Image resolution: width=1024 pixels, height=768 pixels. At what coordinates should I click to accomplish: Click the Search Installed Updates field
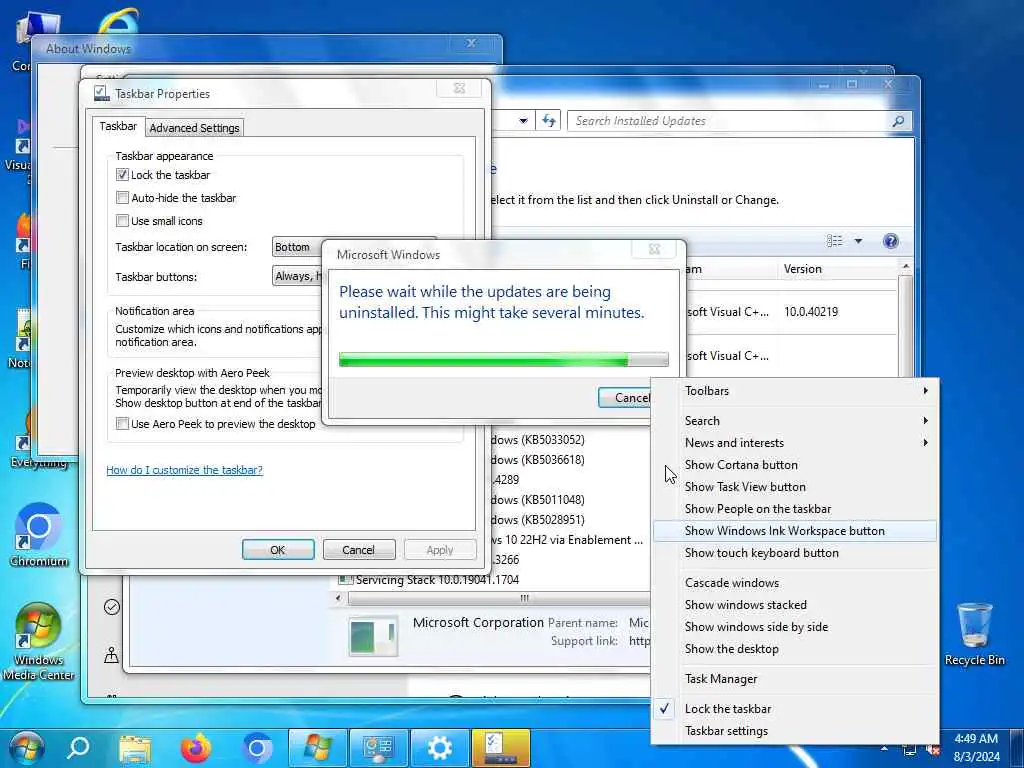tap(729, 121)
